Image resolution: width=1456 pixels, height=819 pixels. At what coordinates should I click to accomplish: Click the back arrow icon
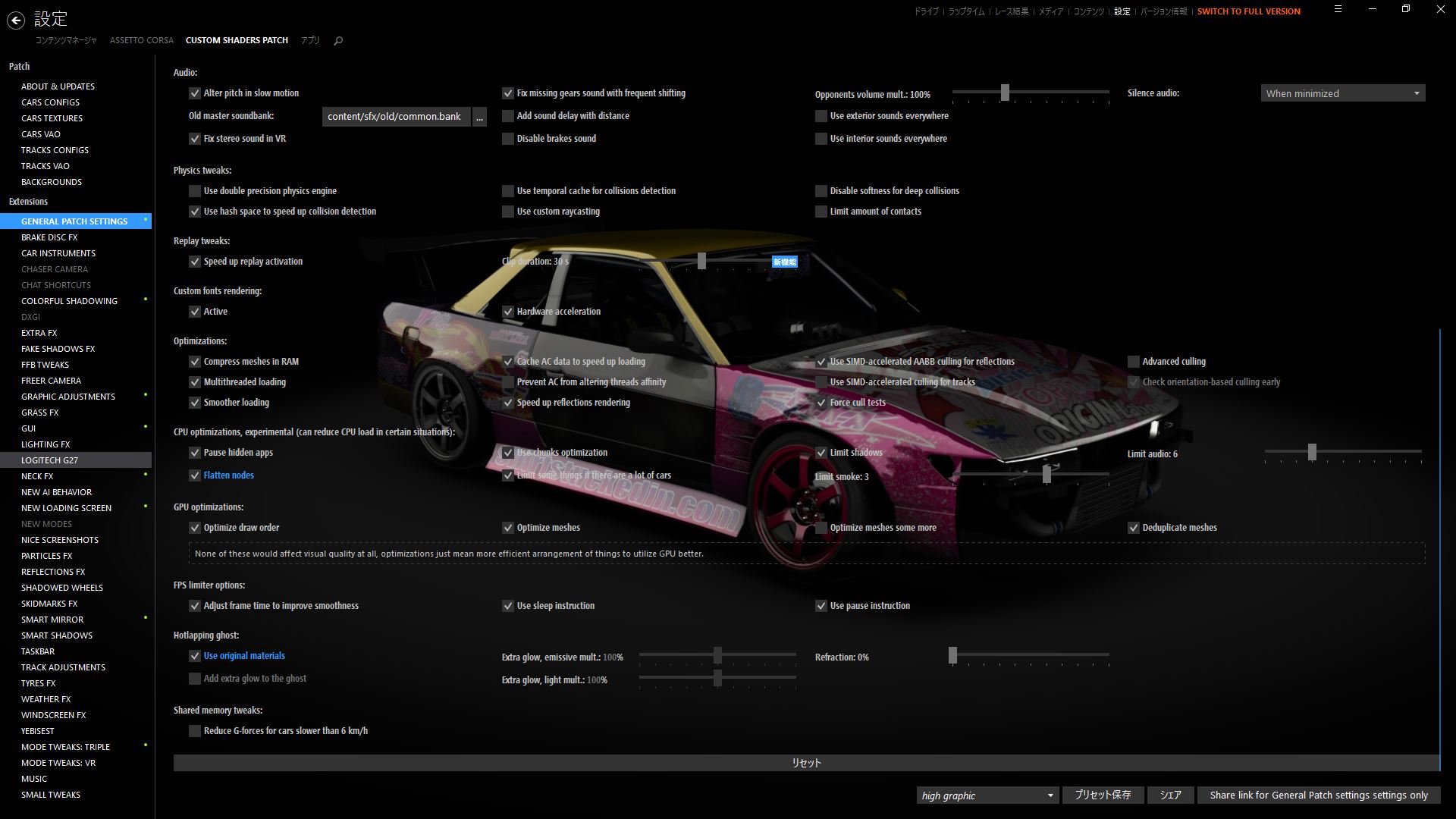[x=16, y=20]
